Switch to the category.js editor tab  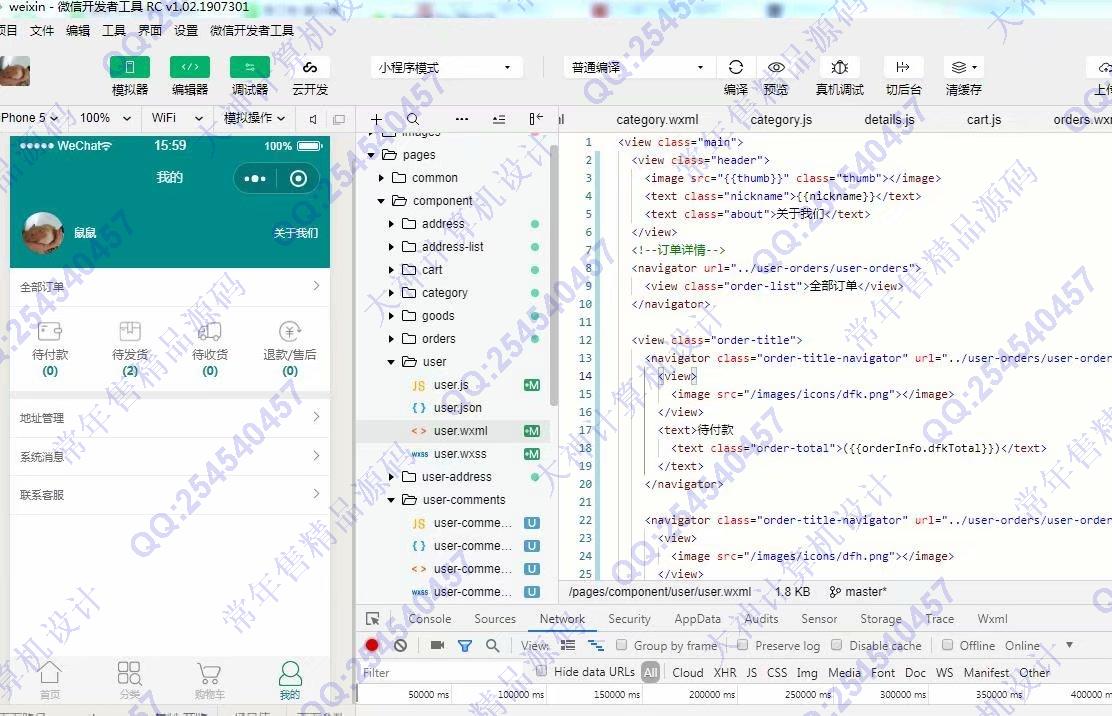pos(781,120)
